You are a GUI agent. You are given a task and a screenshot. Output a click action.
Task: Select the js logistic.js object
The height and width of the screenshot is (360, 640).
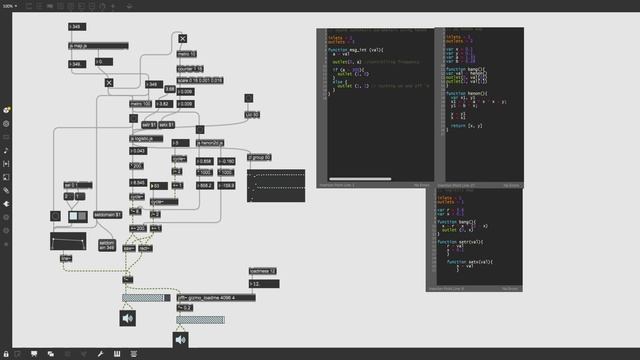coord(146,139)
